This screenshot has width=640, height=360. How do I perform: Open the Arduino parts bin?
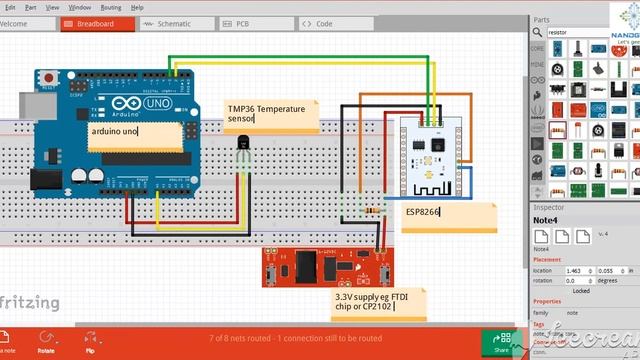coord(537,80)
